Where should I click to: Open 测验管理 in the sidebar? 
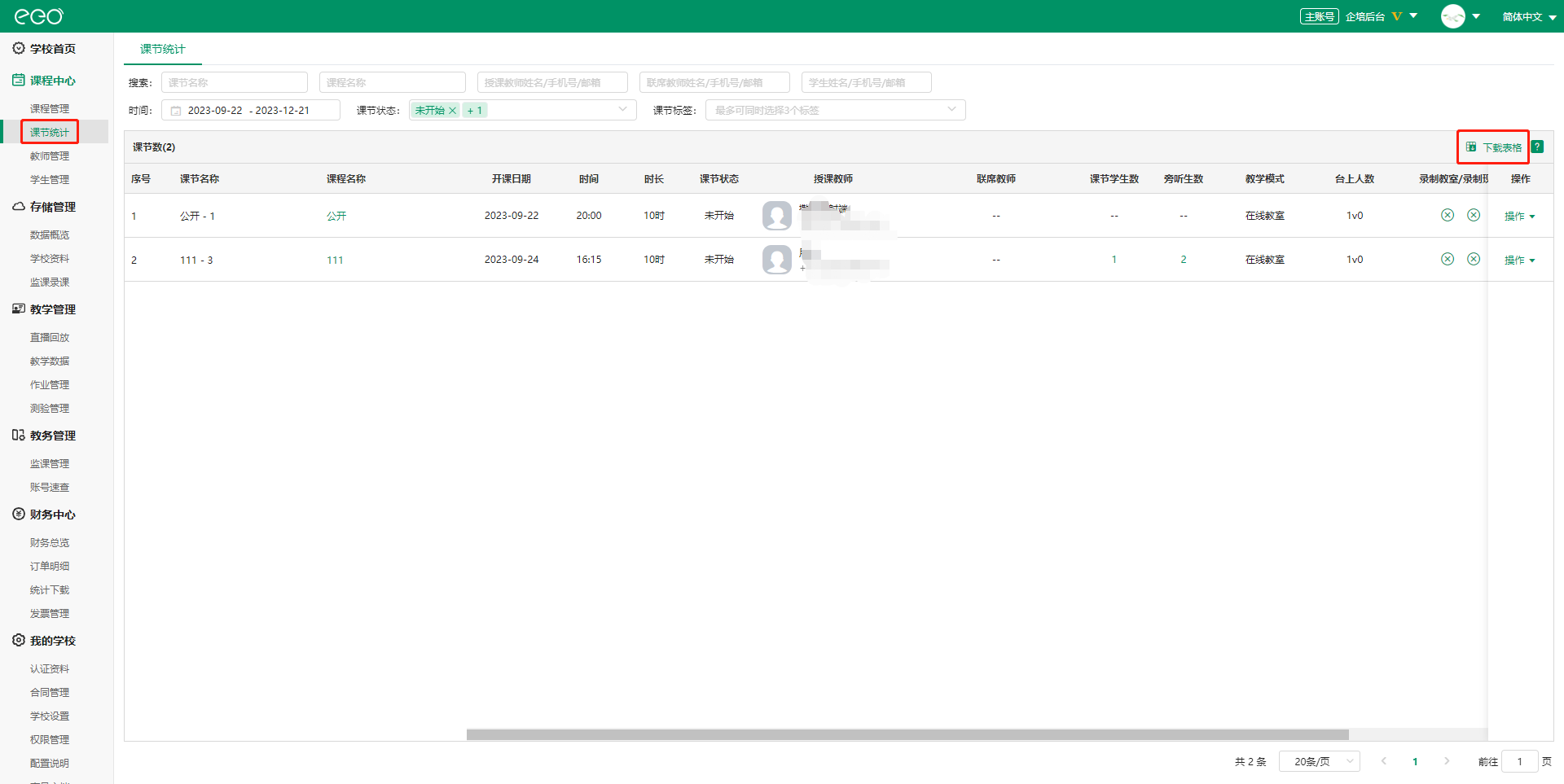(50, 408)
